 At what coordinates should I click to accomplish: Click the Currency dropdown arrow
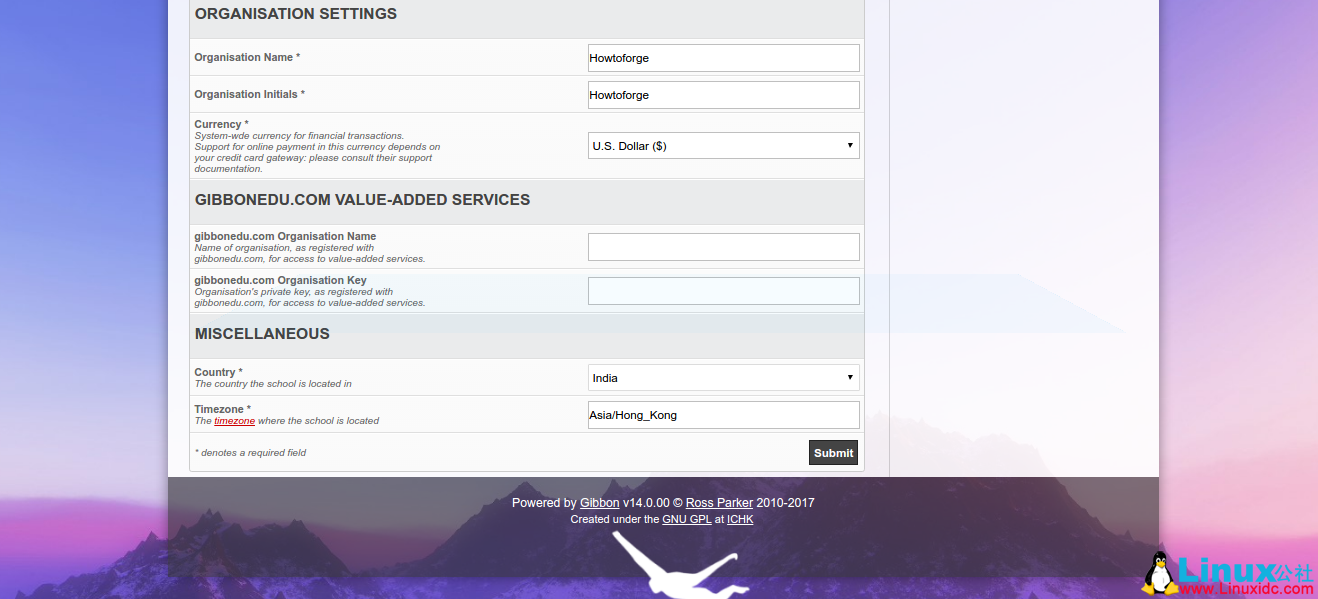[x=849, y=145]
